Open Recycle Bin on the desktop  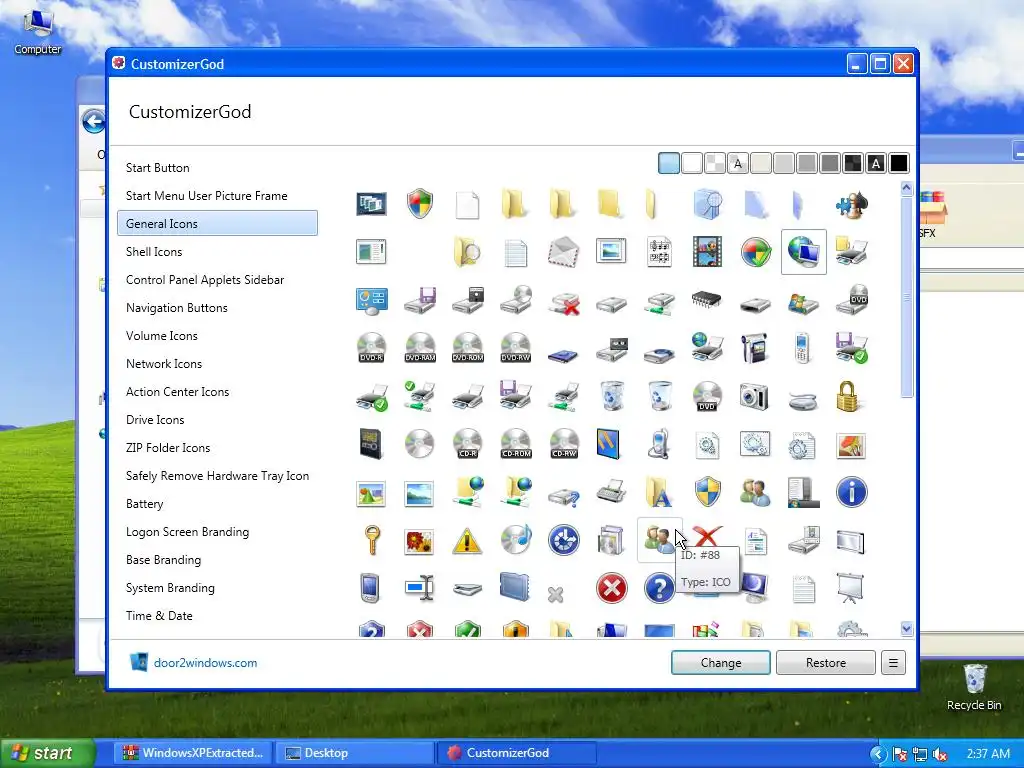point(974,687)
